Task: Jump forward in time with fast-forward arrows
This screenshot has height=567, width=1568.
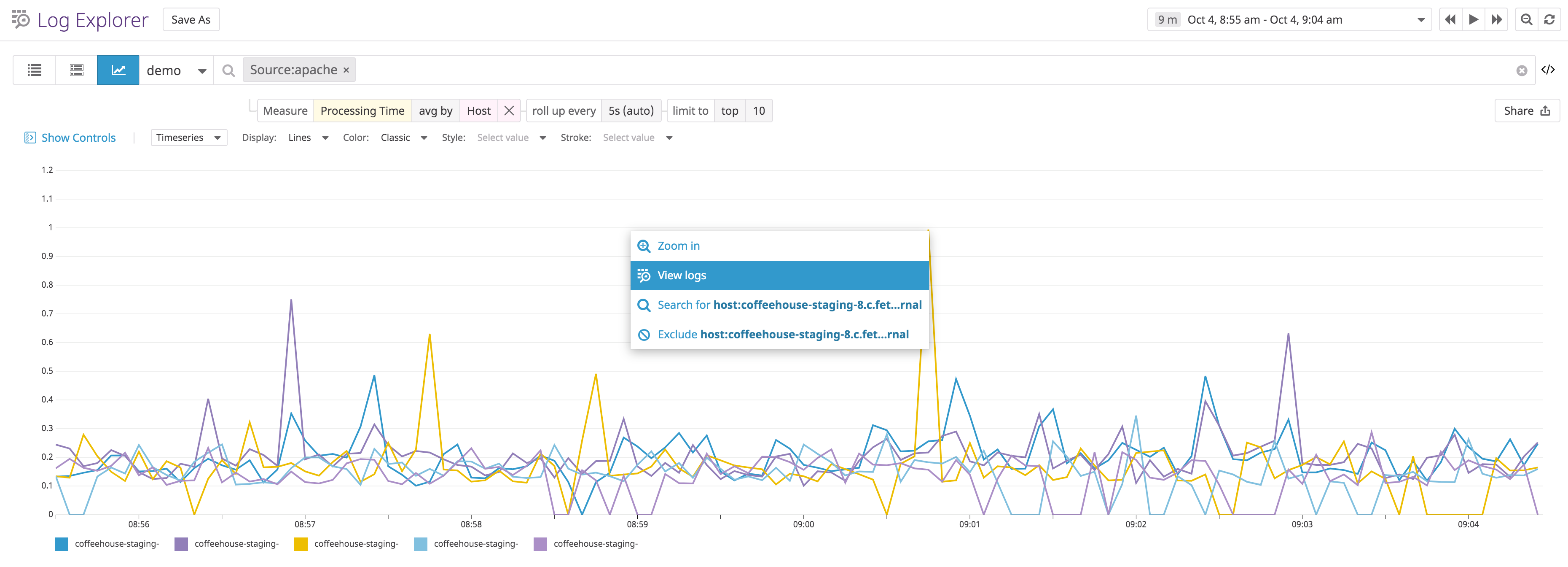Action: pos(1497,19)
